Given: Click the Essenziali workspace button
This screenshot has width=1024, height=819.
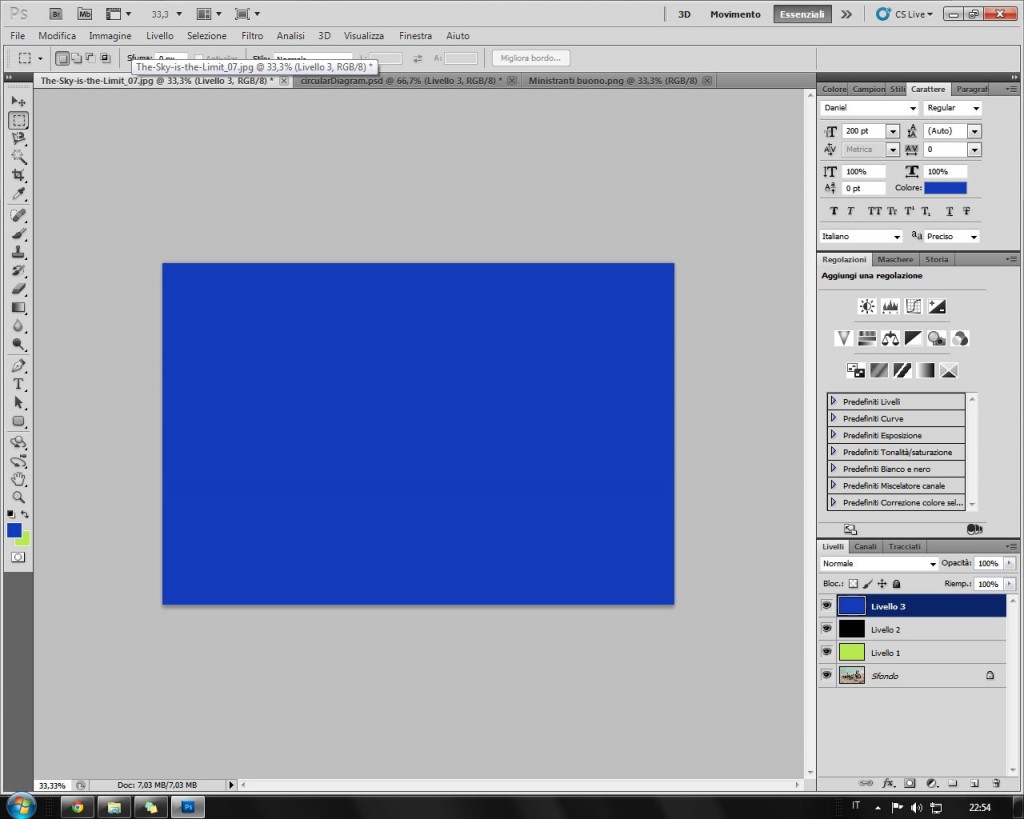Looking at the screenshot, I should coord(800,15).
